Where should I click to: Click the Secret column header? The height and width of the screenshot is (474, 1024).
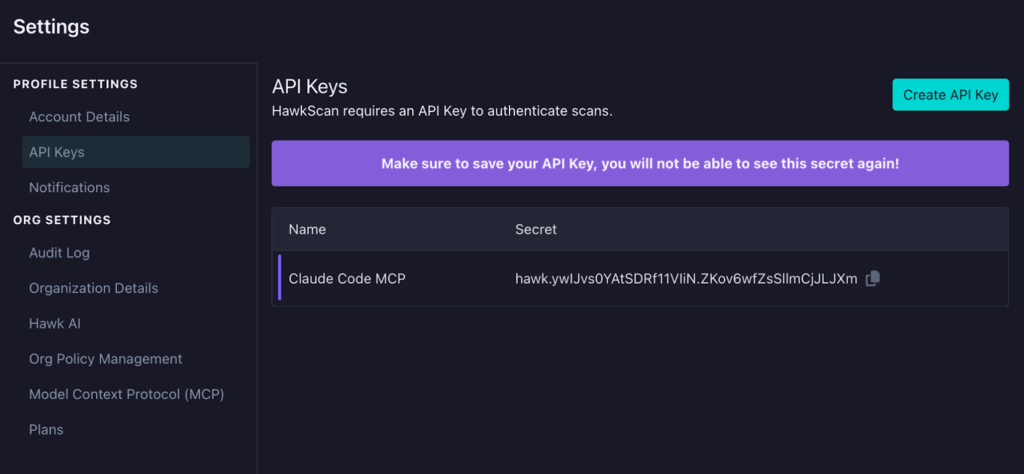pos(536,229)
